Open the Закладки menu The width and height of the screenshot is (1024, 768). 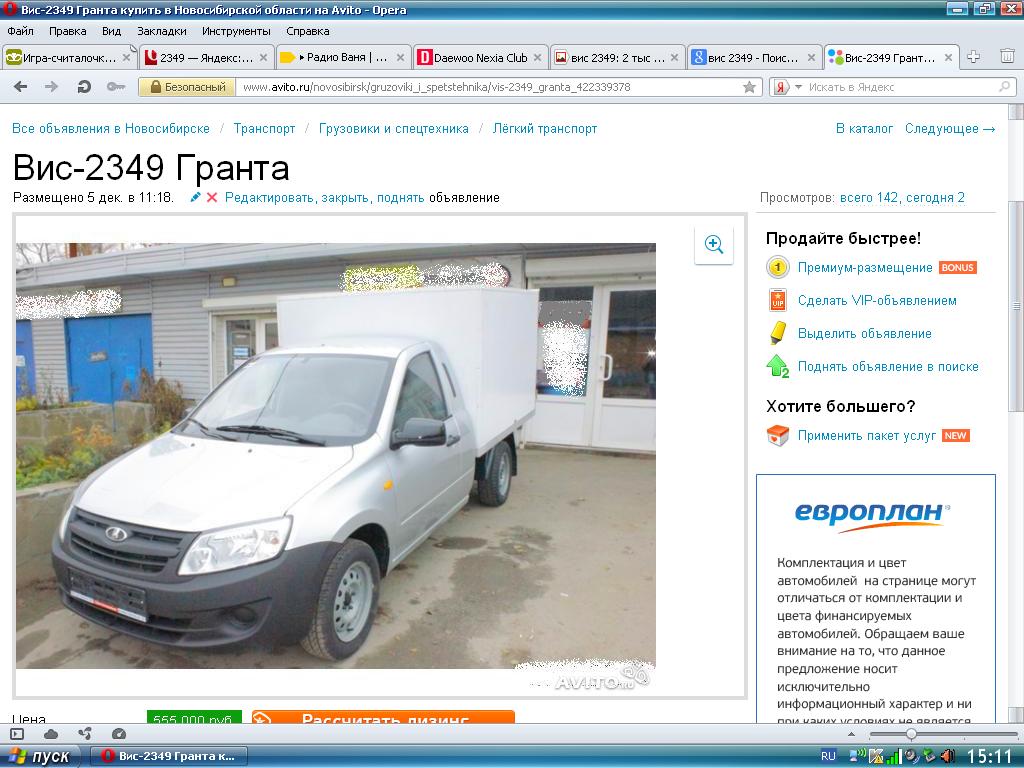(161, 31)
